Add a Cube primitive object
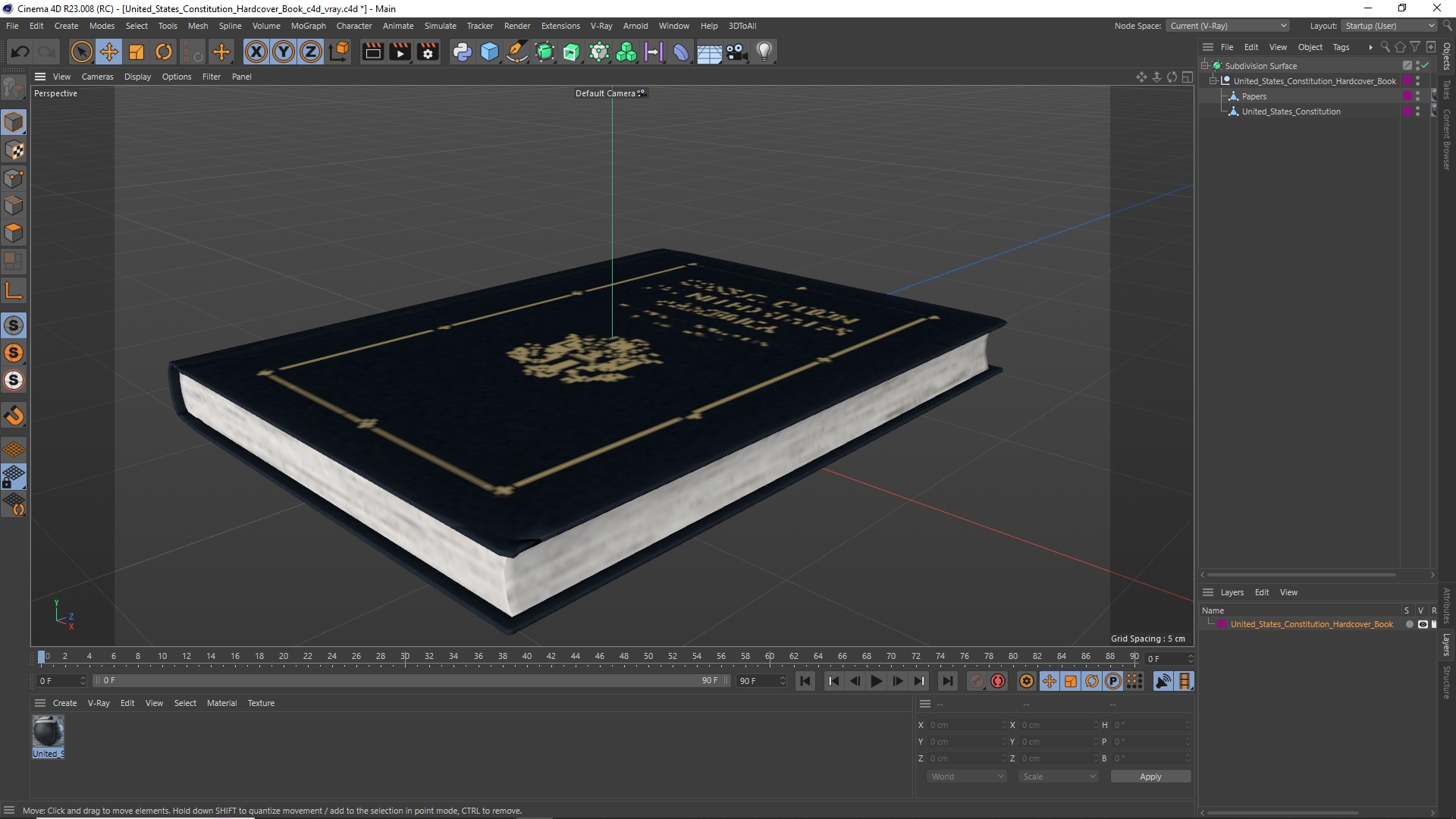Screen dimensions: 1456x819 pos(490,52)
